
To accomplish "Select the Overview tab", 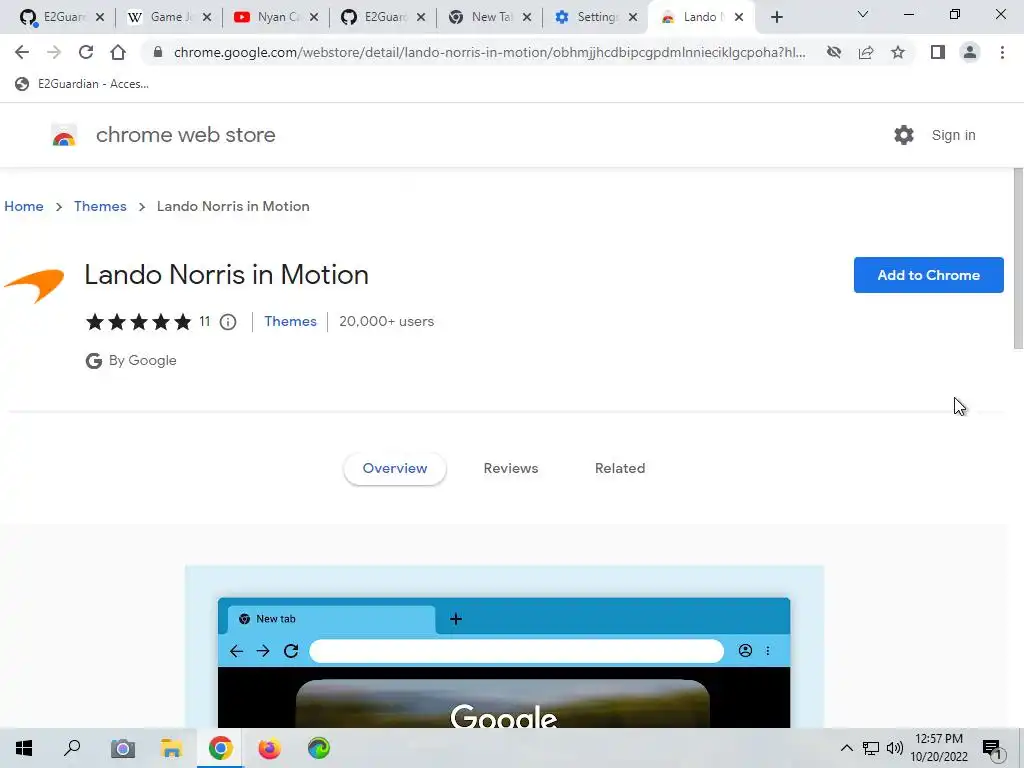I will (x=394, y=468).
